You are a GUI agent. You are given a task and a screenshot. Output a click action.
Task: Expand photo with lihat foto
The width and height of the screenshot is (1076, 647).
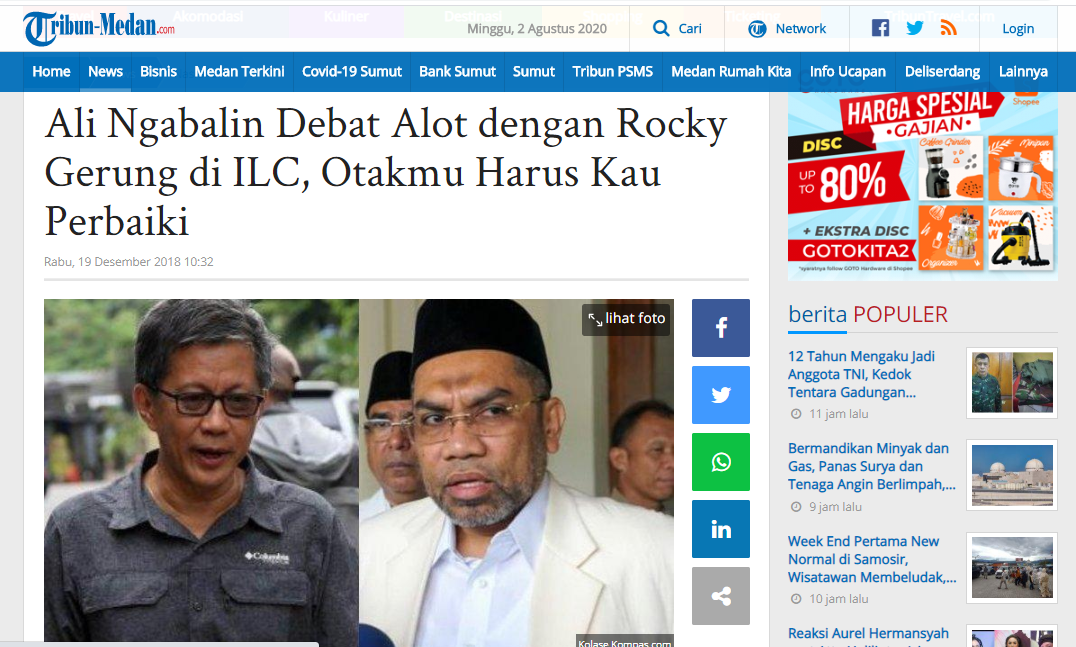[627, 318]
